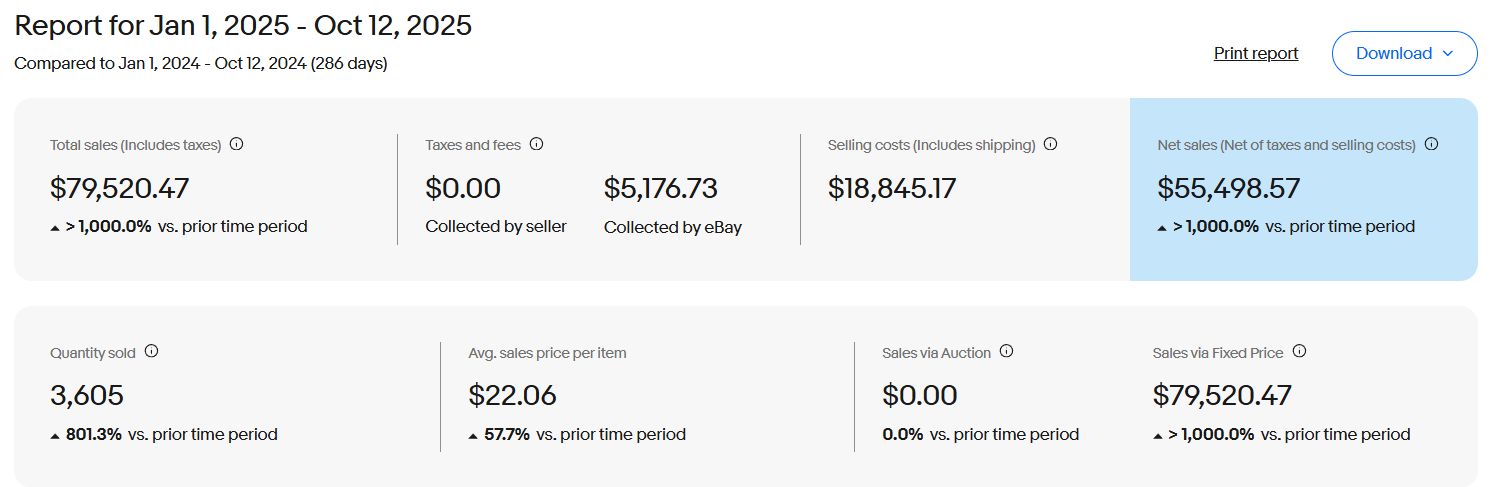Click the Selling costs info icon
This screenshot has width=1508, height=487.
(x=1050, y=144)
